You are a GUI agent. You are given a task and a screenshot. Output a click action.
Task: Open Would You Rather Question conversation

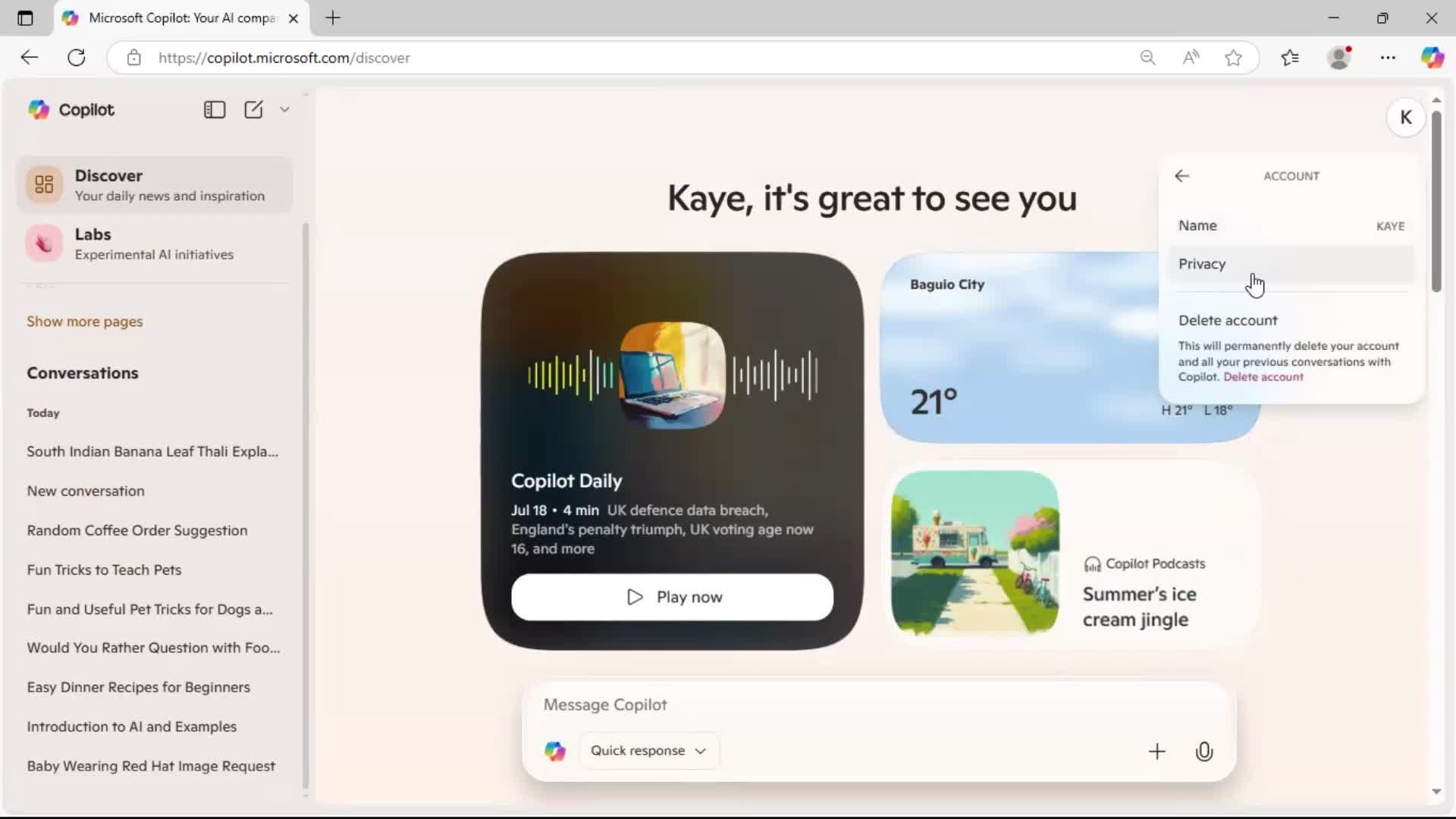click(x=153, y=648)
